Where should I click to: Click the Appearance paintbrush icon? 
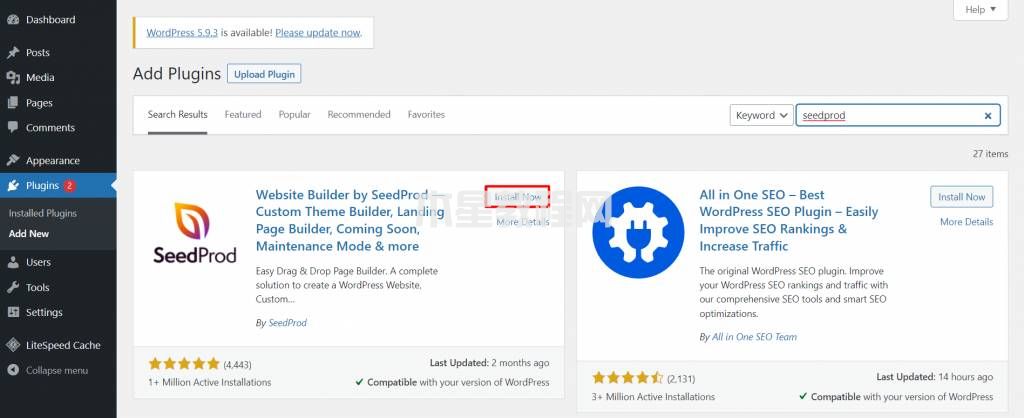13,161
